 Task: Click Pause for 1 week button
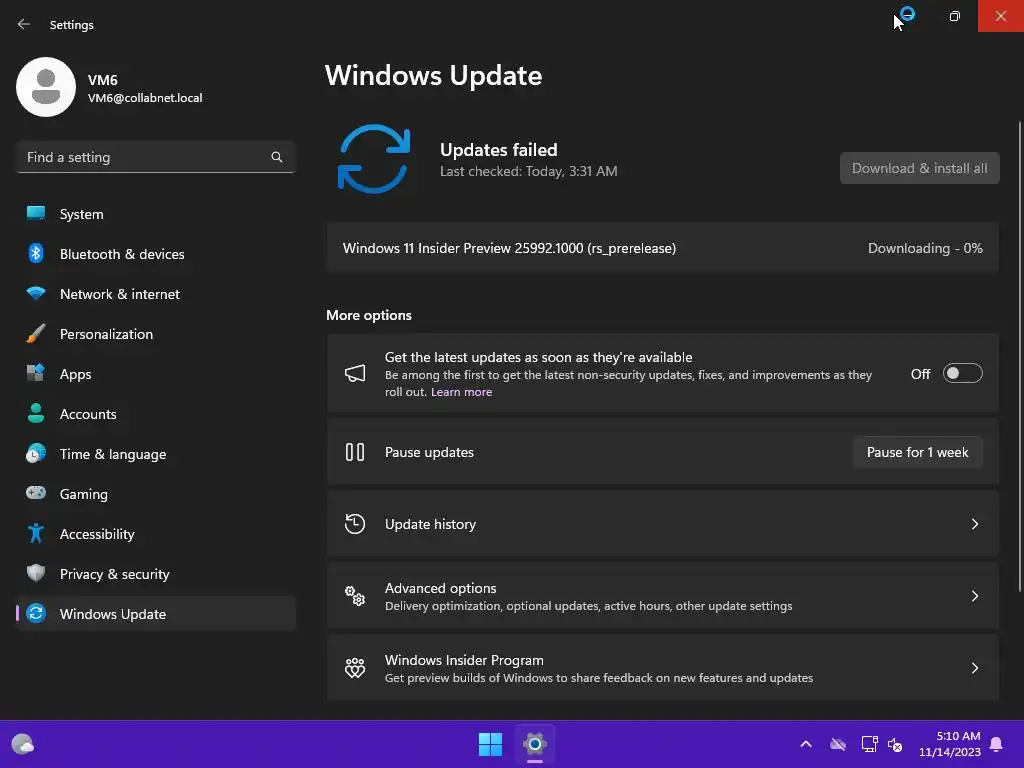pos(918,452)
